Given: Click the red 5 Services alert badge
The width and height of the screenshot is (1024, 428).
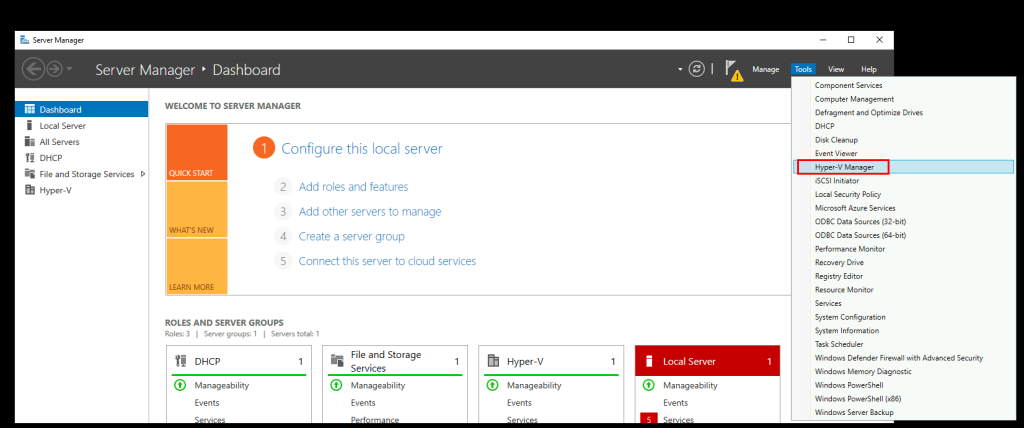Looking at the screenshot, I should [x=648, y=420].
